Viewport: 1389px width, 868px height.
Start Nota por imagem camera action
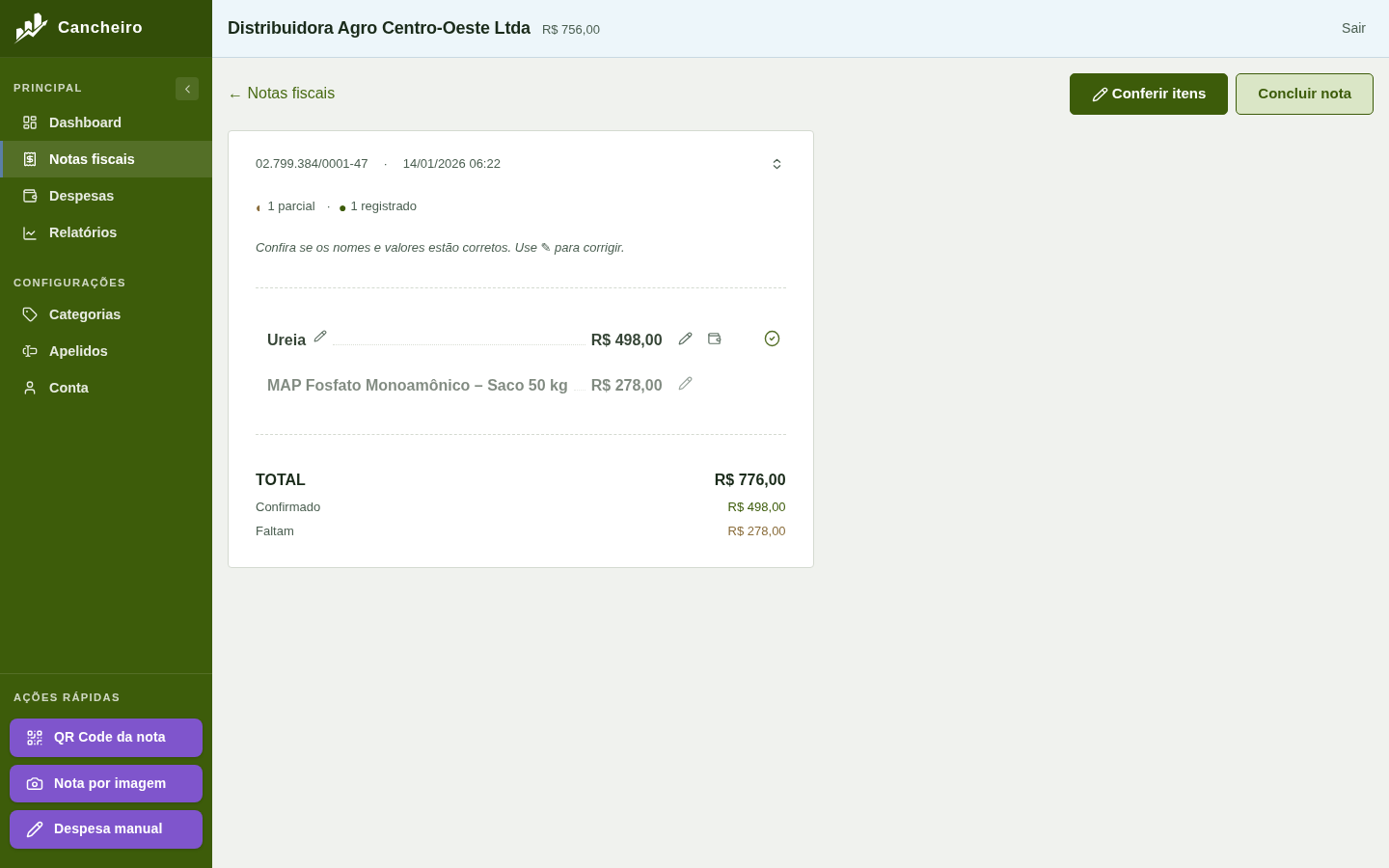[106, 784]
